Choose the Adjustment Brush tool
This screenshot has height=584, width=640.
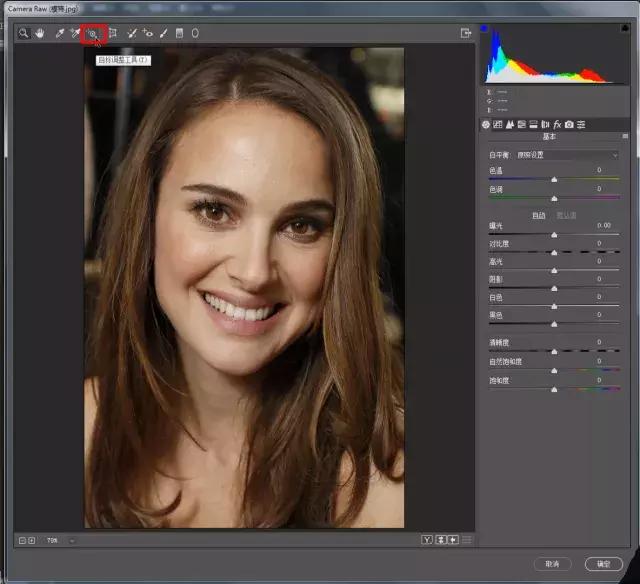point(163,33)
